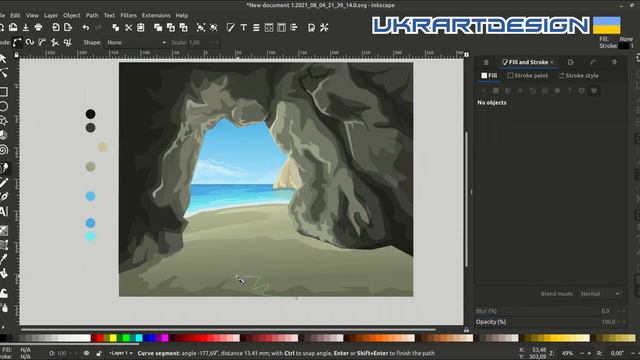Viewport: 640px width, 360px height.
Task: Click the Export icon
Action: [x=68, y=27]
